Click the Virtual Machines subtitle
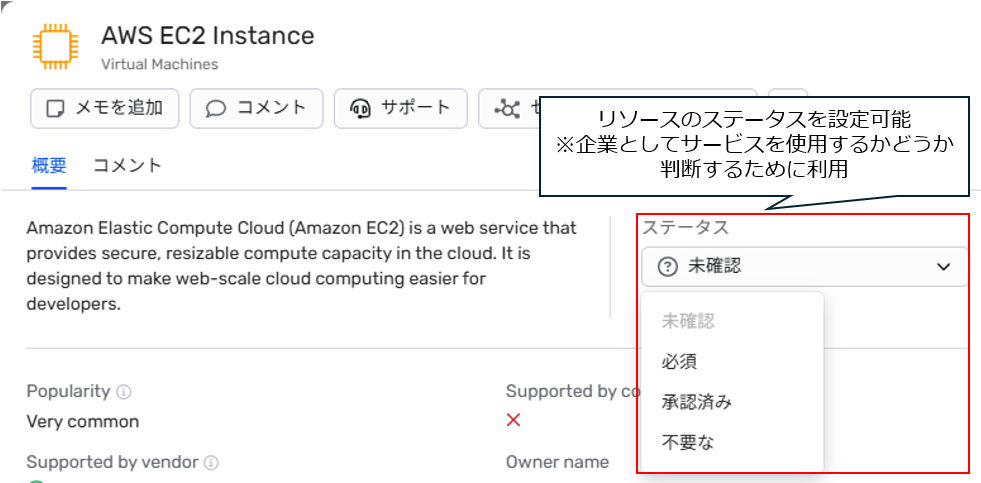 [x=160, y=64]
